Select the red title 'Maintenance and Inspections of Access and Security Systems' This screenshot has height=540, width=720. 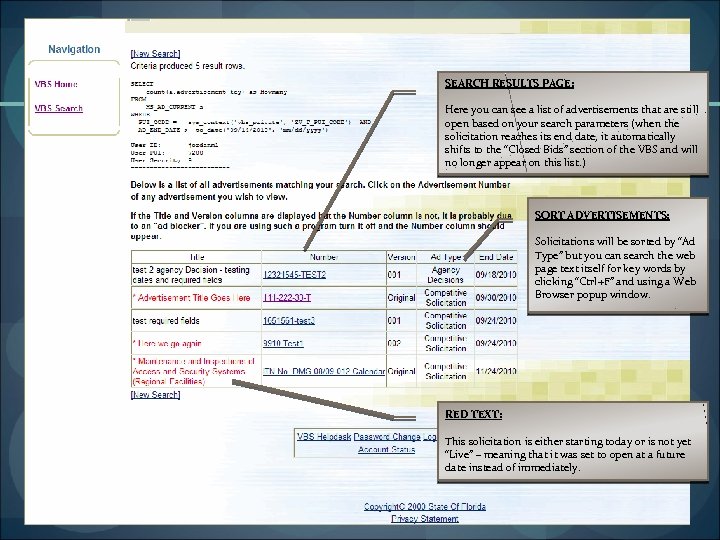click(x=193, y=371)
